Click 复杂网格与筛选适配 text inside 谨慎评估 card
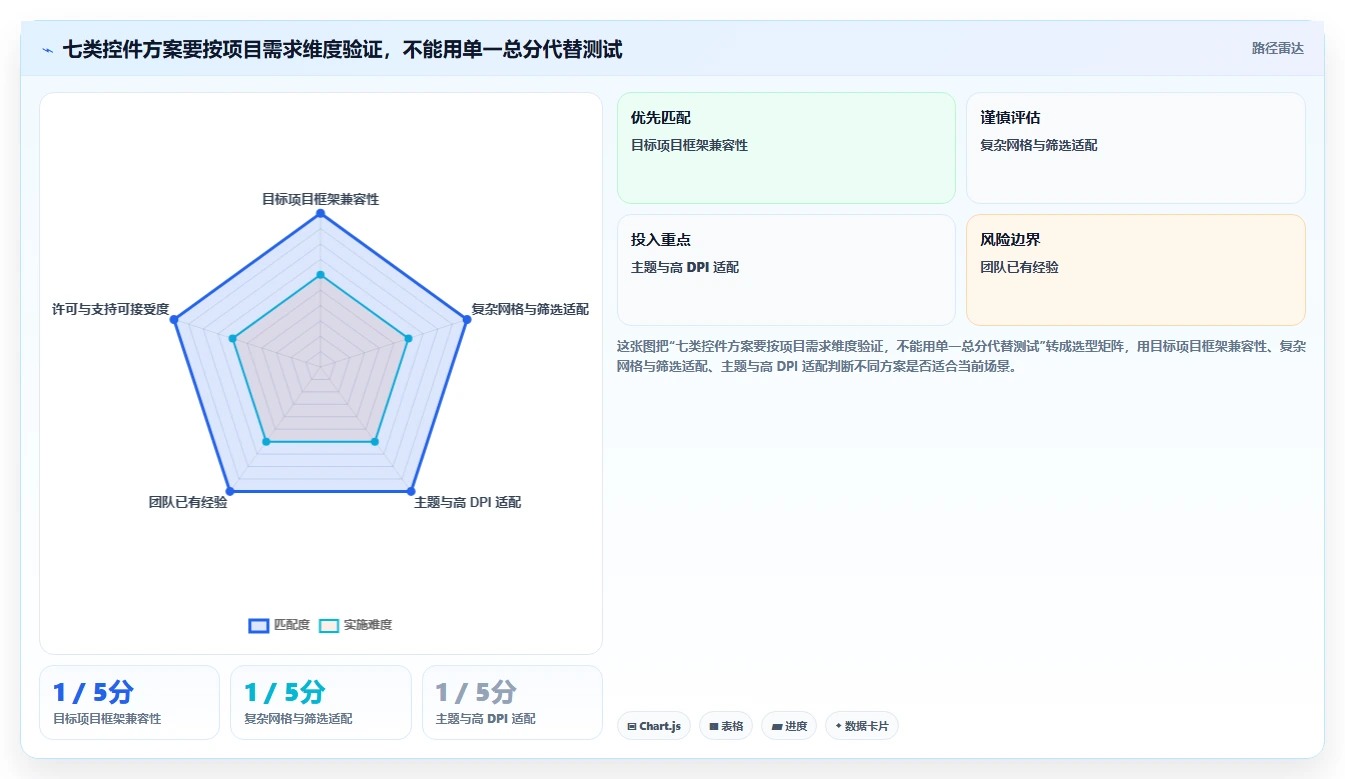 pos(1039,145)
